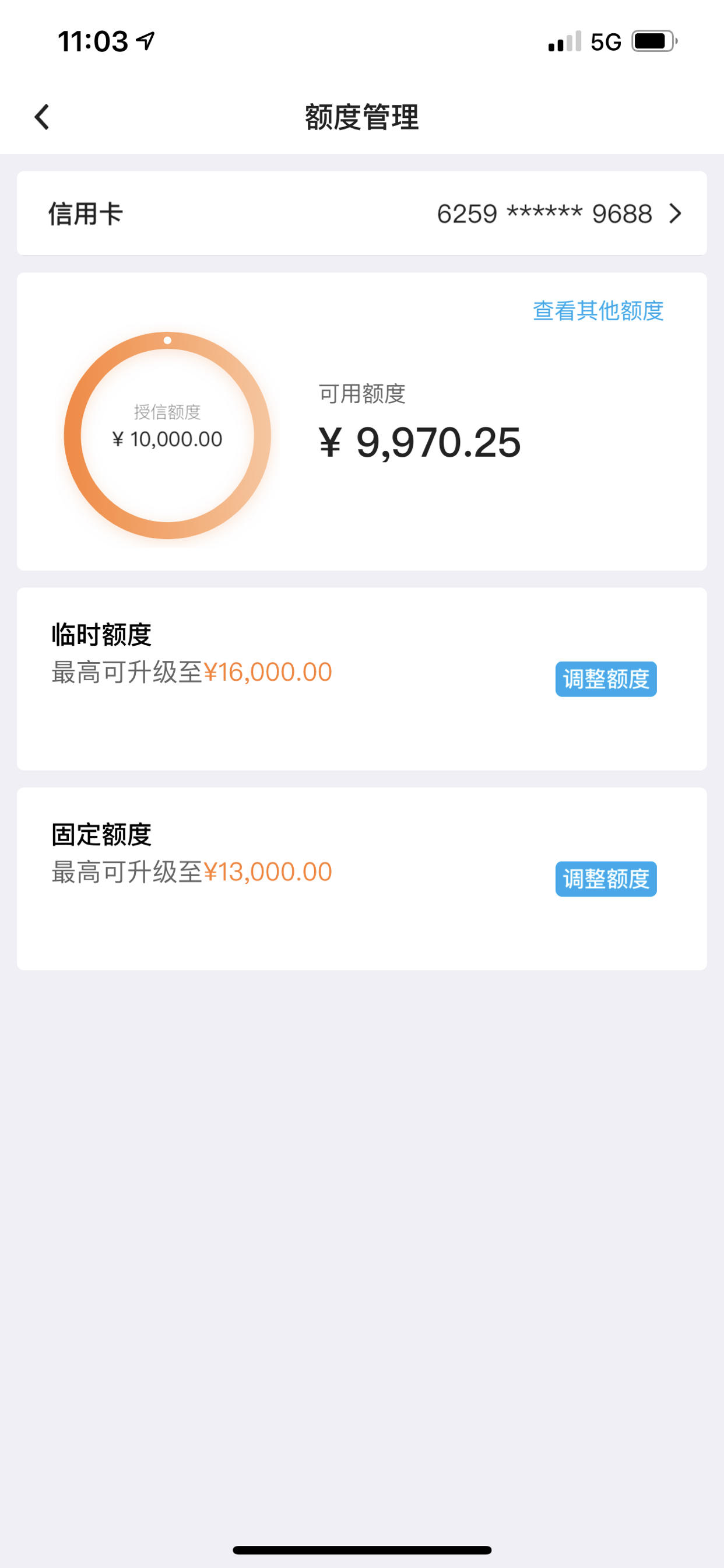Tap white dot on ring chart
Image resolution: width=724 pixels, height=1568 pixels.
coord(167,340)
